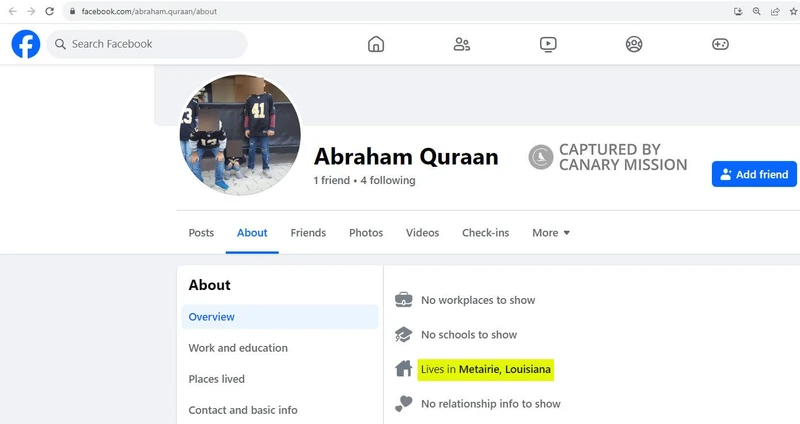
Task: Click the graduation cap schools icon
Action: pos(404,334)
